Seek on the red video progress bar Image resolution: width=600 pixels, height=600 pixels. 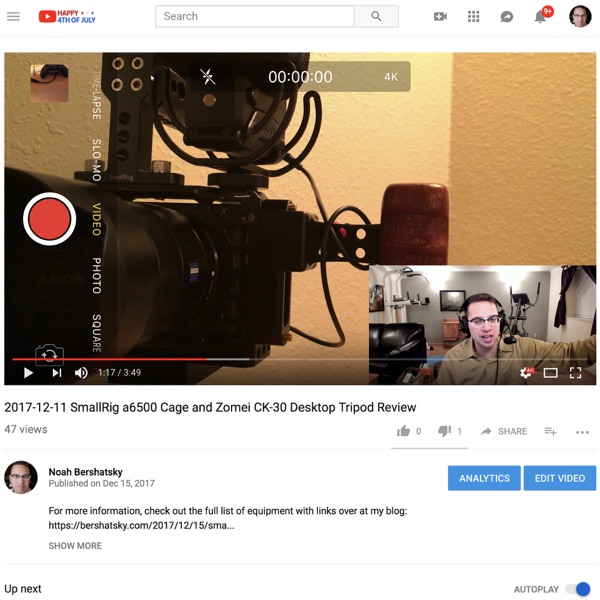coord(300,359)
